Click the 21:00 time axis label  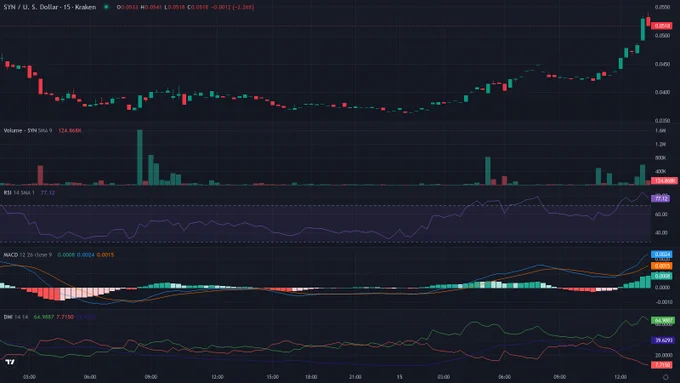[355, 377]
